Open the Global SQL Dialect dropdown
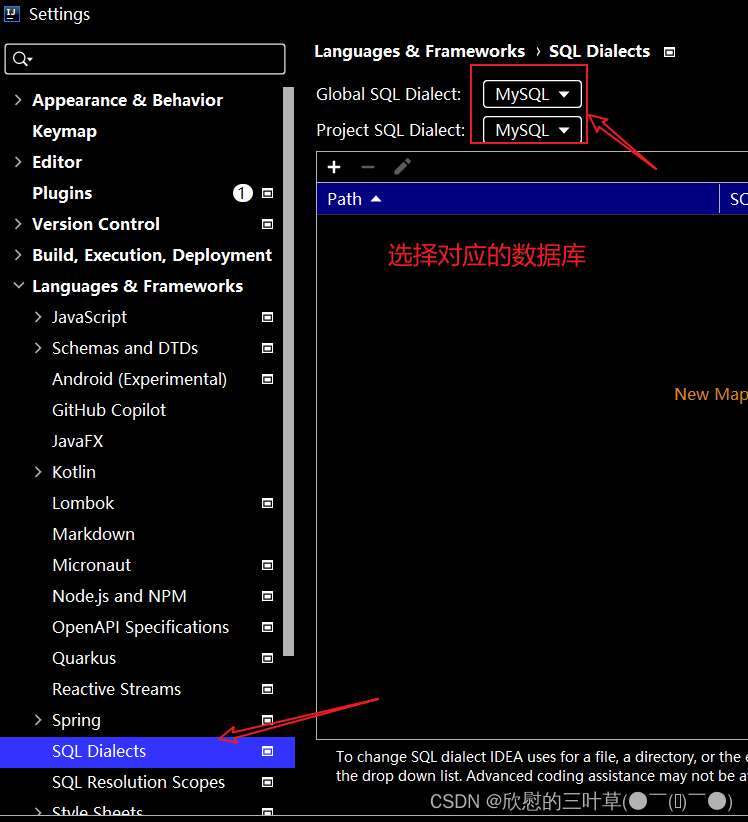748x822 pixels. tap(532, 94)
